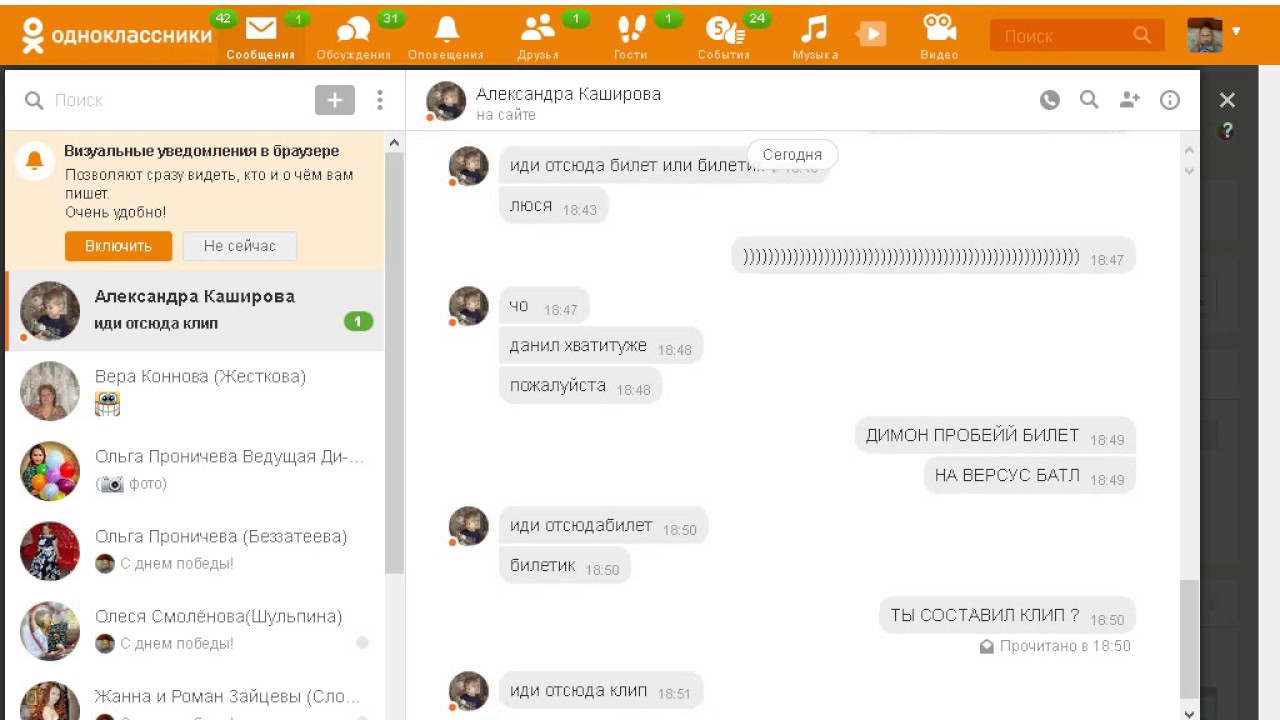Open Александра Каширова profile name in header
Image resolution: width=1280 pixels, height=720 pixels.
coord(568,94)
